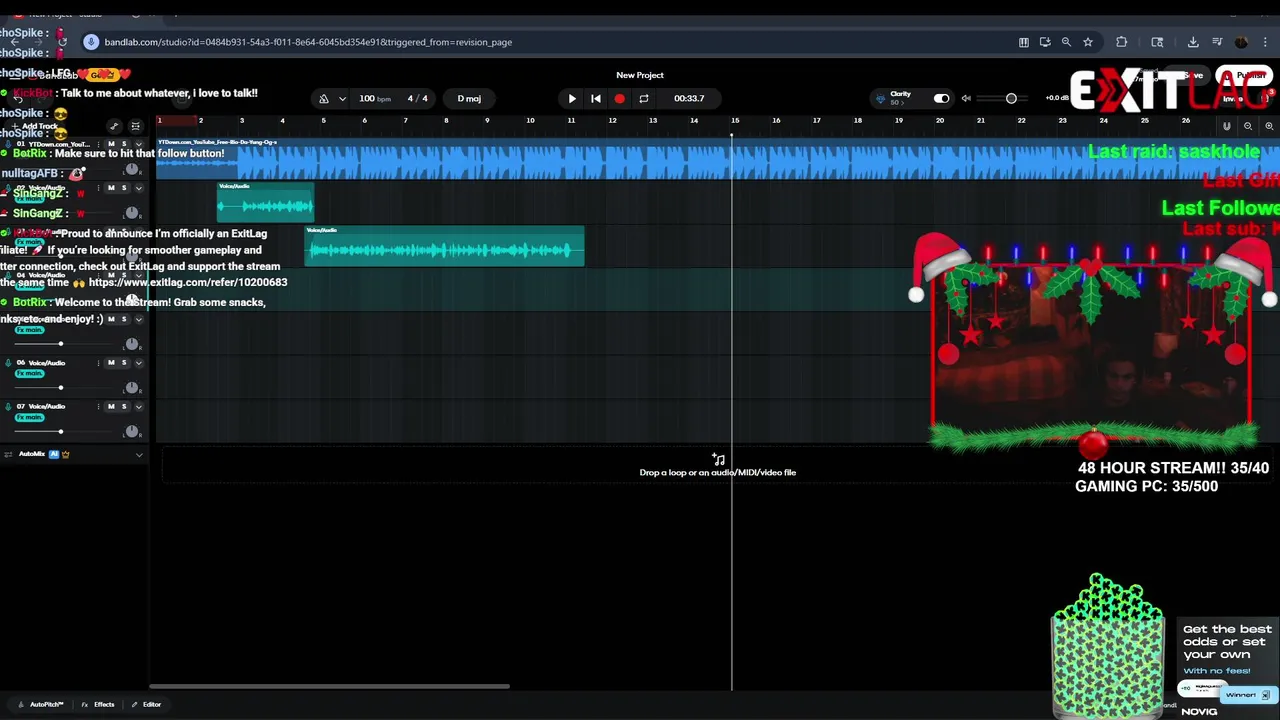Image resolution: width=1280 pixels, height=720 pixels.
Task: Start playback with the play button
Action: pyautogui.click(x=571, y=98)
